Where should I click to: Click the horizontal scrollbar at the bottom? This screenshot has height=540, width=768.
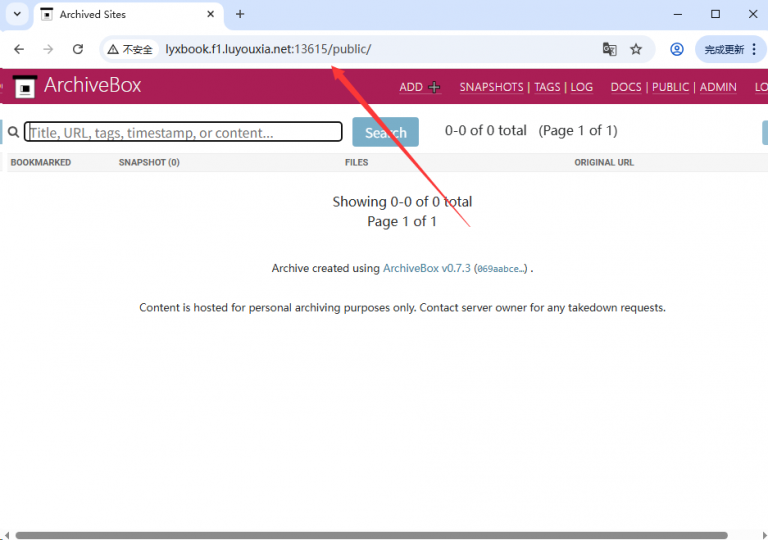370,535
